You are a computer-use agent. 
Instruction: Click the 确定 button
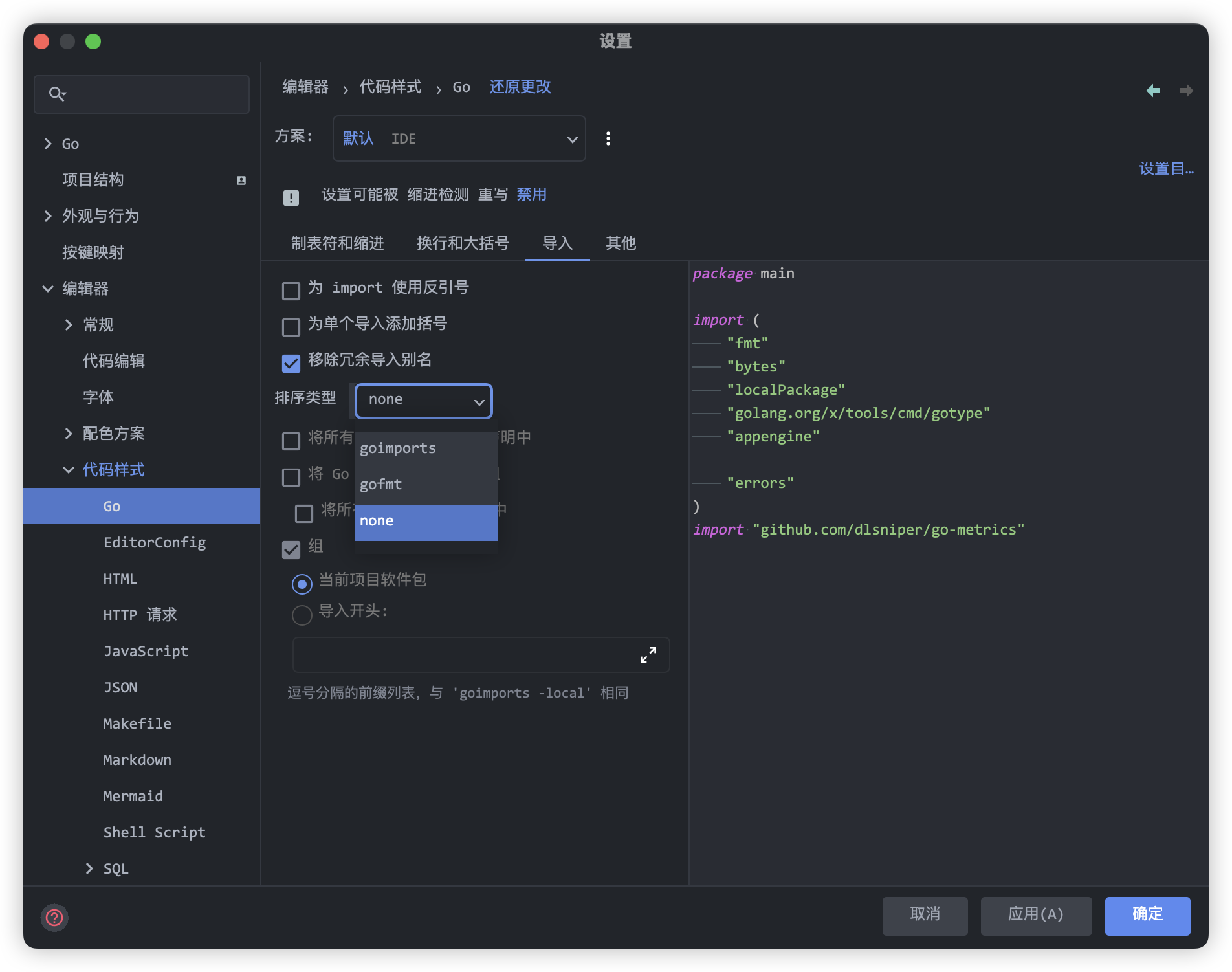click(1147, 915)
